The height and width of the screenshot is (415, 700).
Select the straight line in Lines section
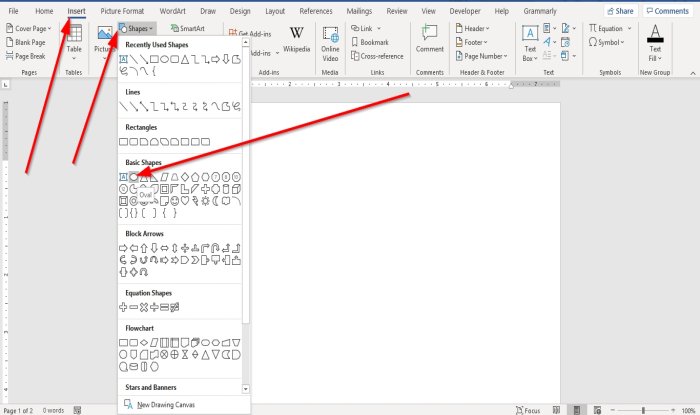pyautogui.click(x=123, y=106)
